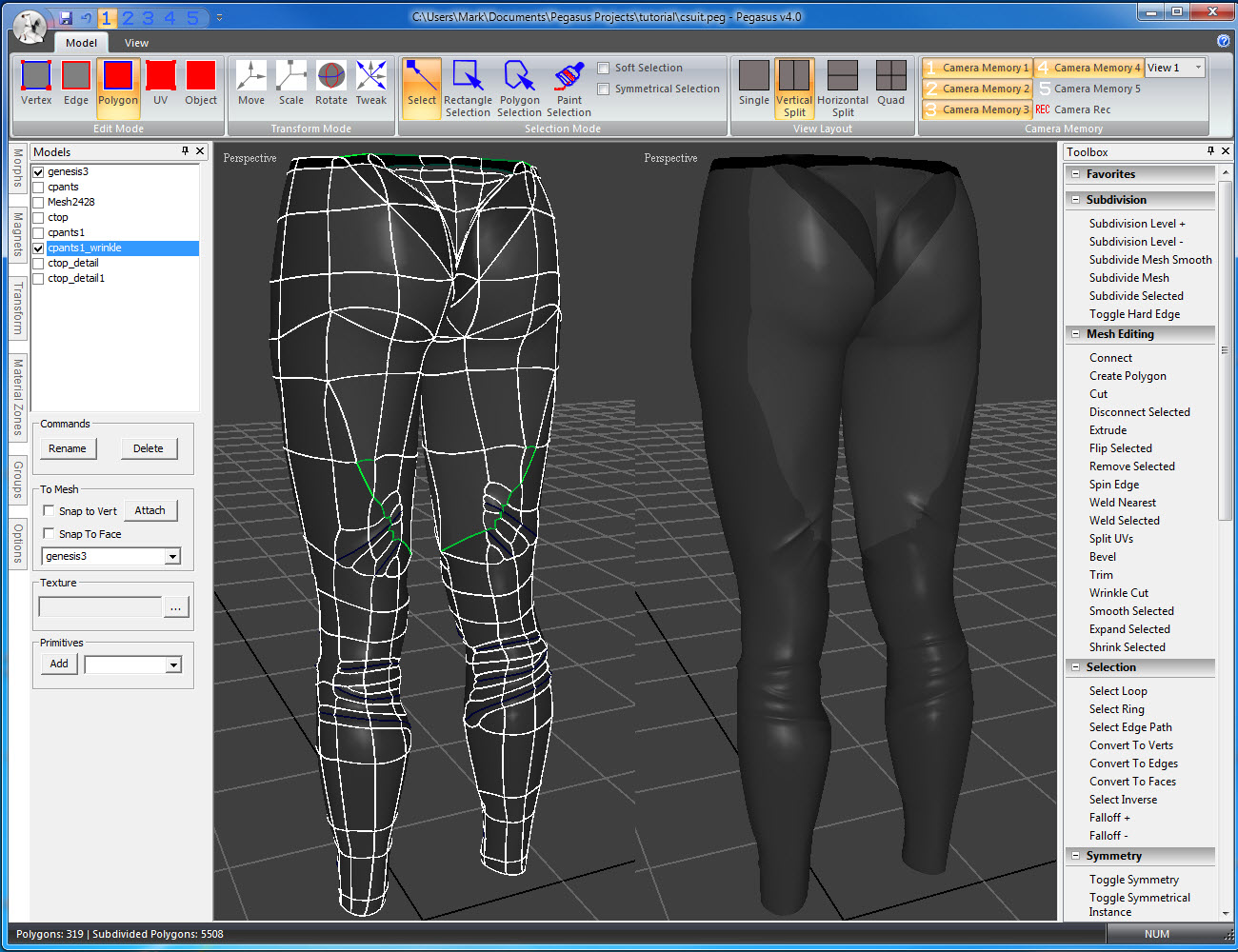Pin the Models panel
Screen dimensions: 1238x952
pyautogui.click(x=185, y=150)
